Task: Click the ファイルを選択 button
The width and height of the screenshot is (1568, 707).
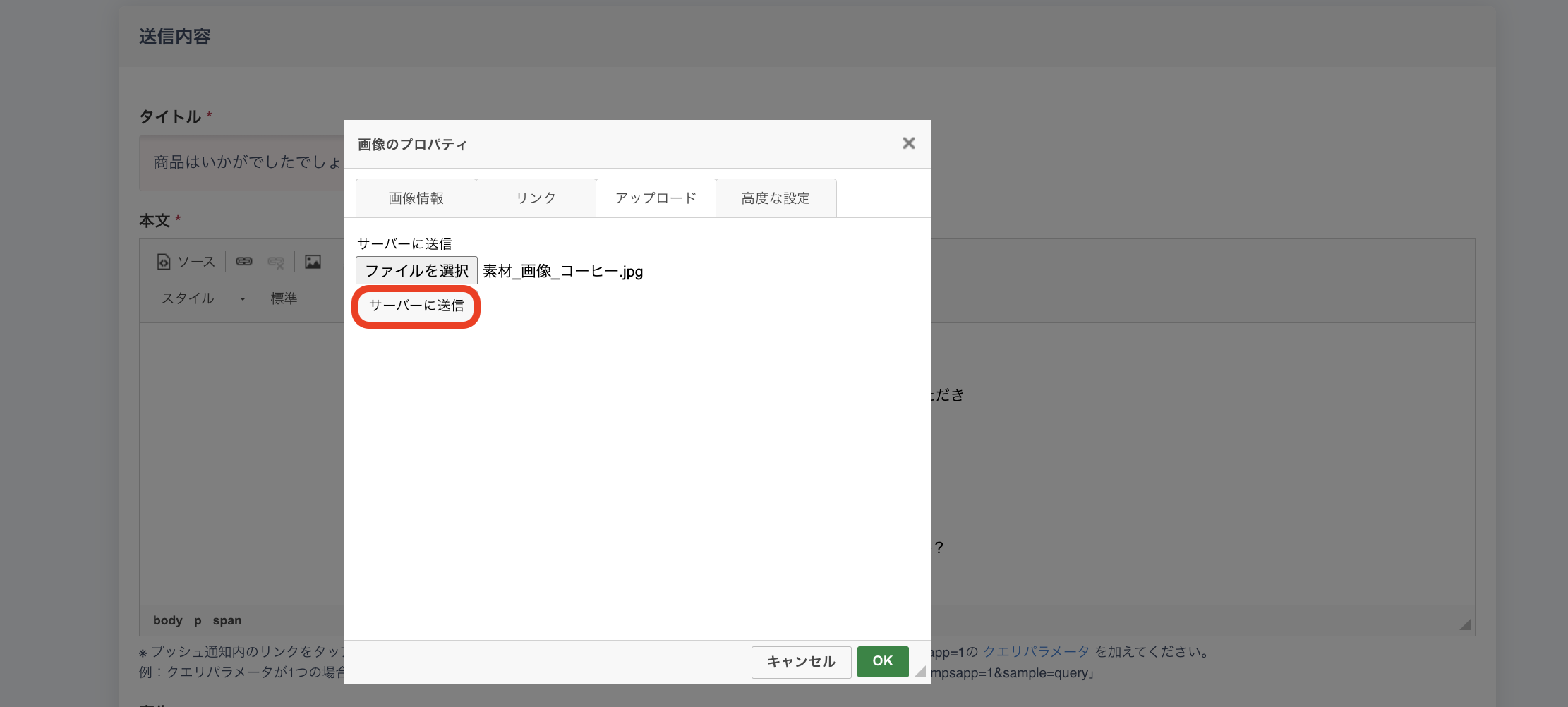Action: [x=416, y=271]
